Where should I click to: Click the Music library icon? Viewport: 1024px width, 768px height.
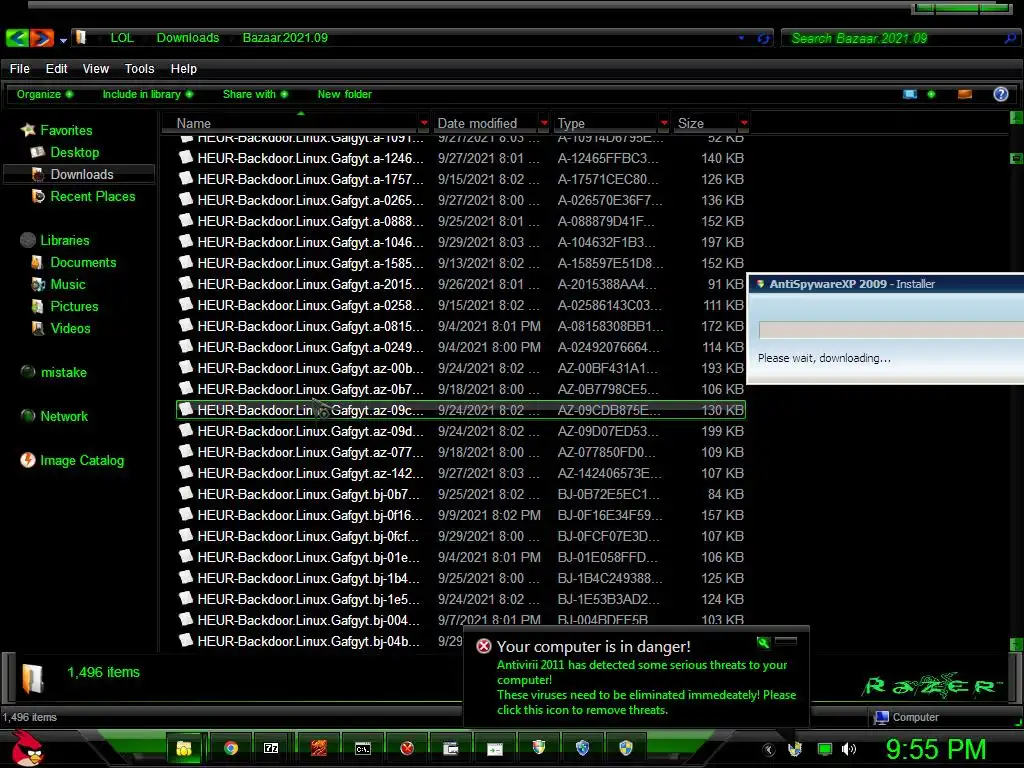(37, 285)
